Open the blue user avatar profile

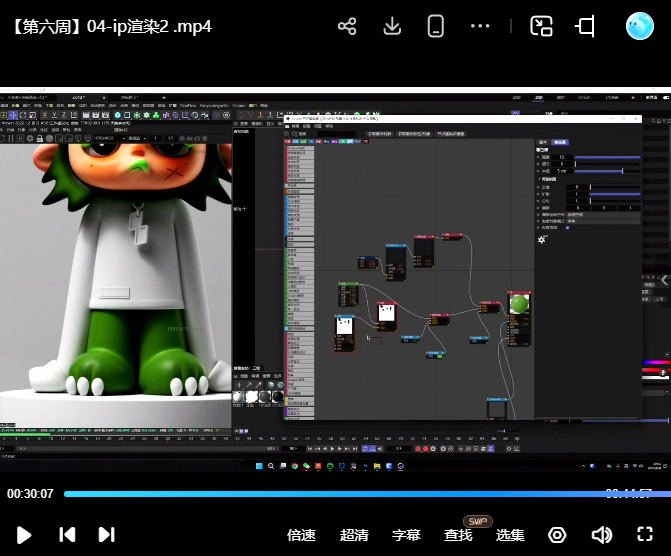tap(639, 27)
